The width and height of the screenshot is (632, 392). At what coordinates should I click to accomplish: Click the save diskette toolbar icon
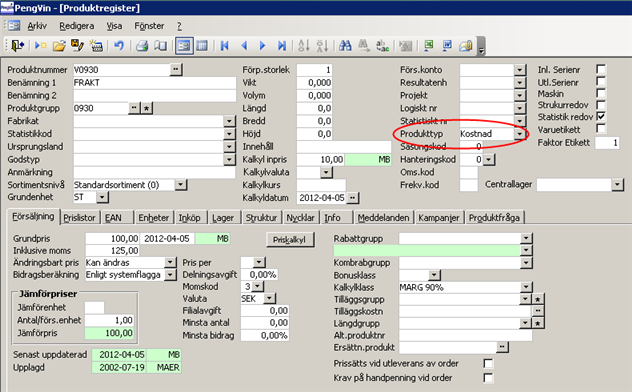pos(77,46)
